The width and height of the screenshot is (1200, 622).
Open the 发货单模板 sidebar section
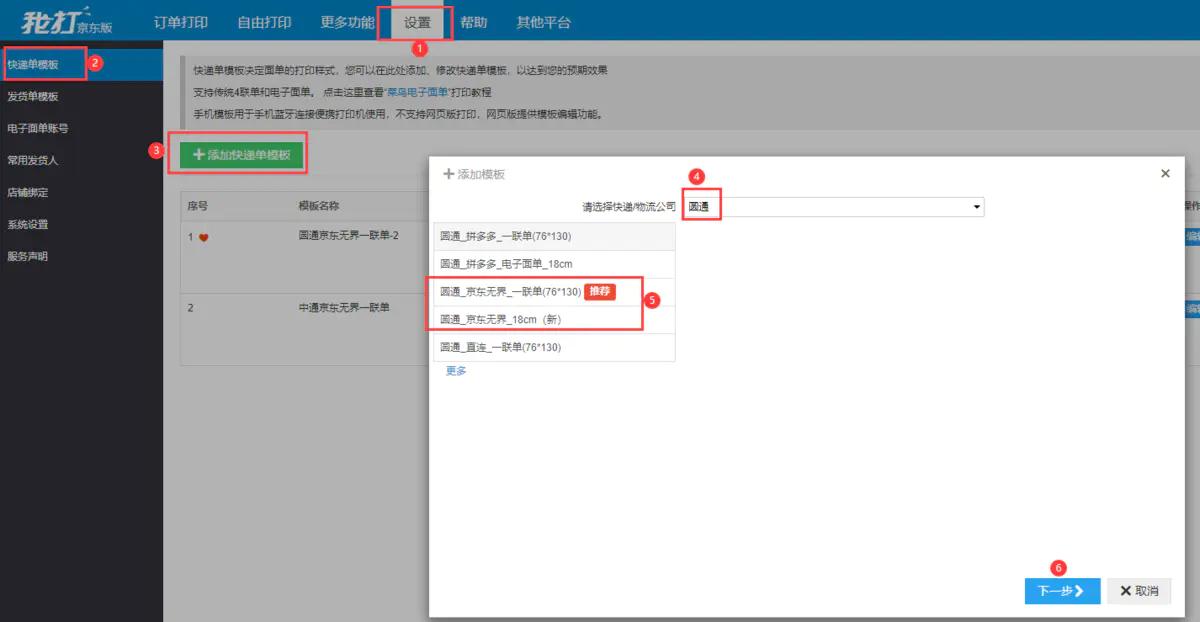point(42,96)
